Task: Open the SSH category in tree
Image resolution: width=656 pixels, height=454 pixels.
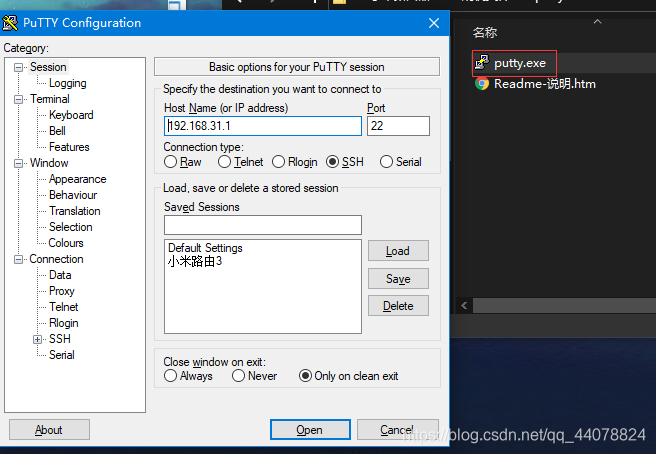Action: click(59, 339)
